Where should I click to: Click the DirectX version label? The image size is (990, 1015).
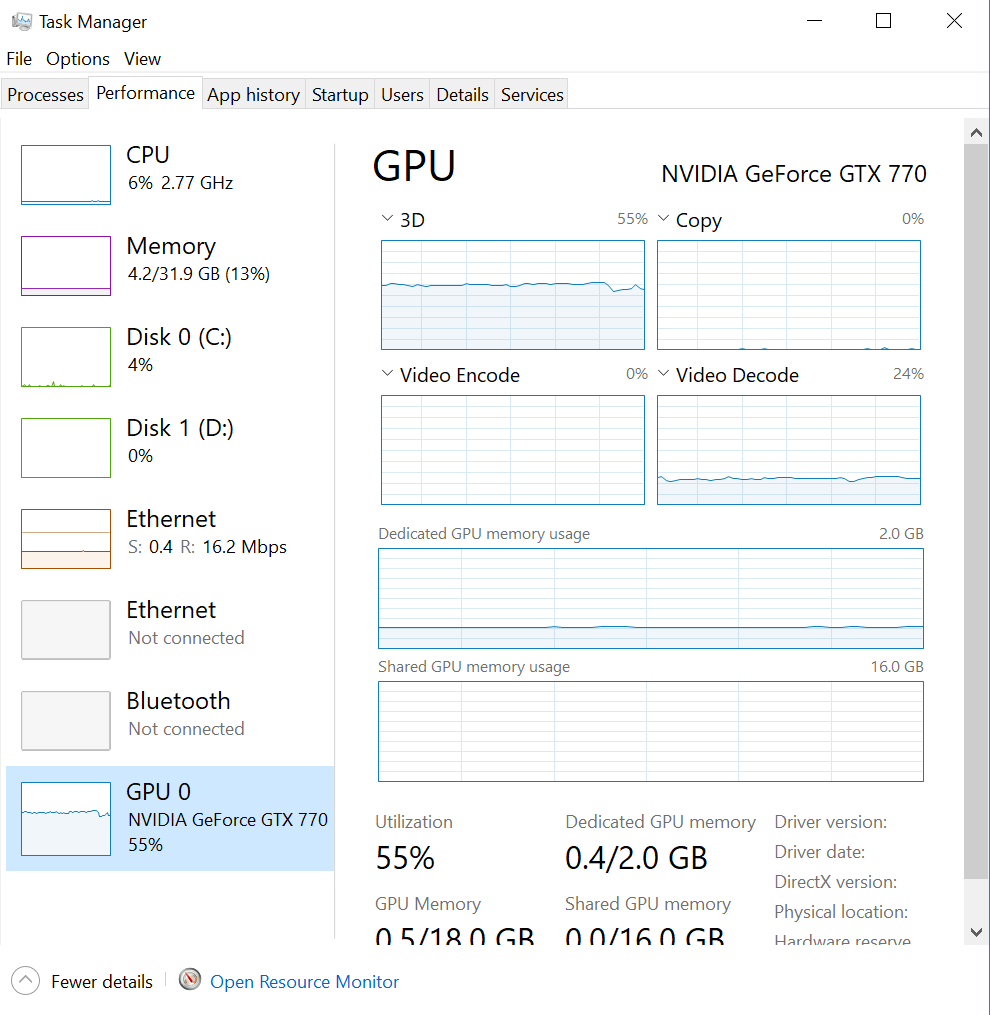click(835, 882)
